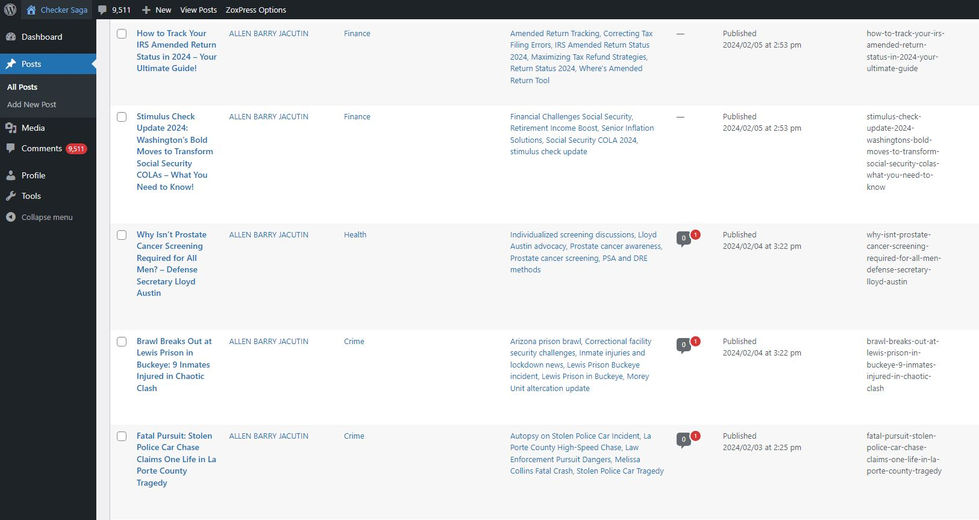
Task: Click the red 9,511 comments badge
Action: 76,149
